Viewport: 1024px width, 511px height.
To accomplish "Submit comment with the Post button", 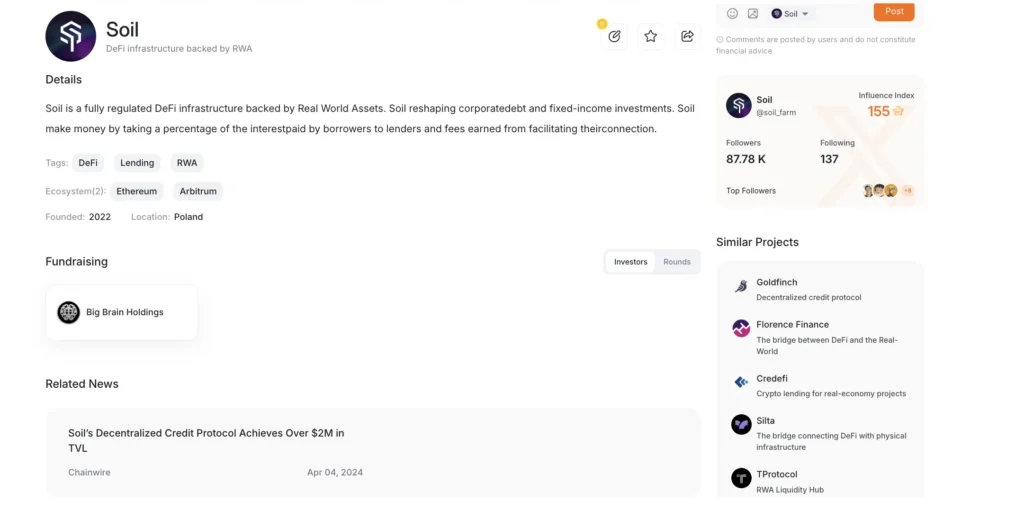I will tap(894, 11).
